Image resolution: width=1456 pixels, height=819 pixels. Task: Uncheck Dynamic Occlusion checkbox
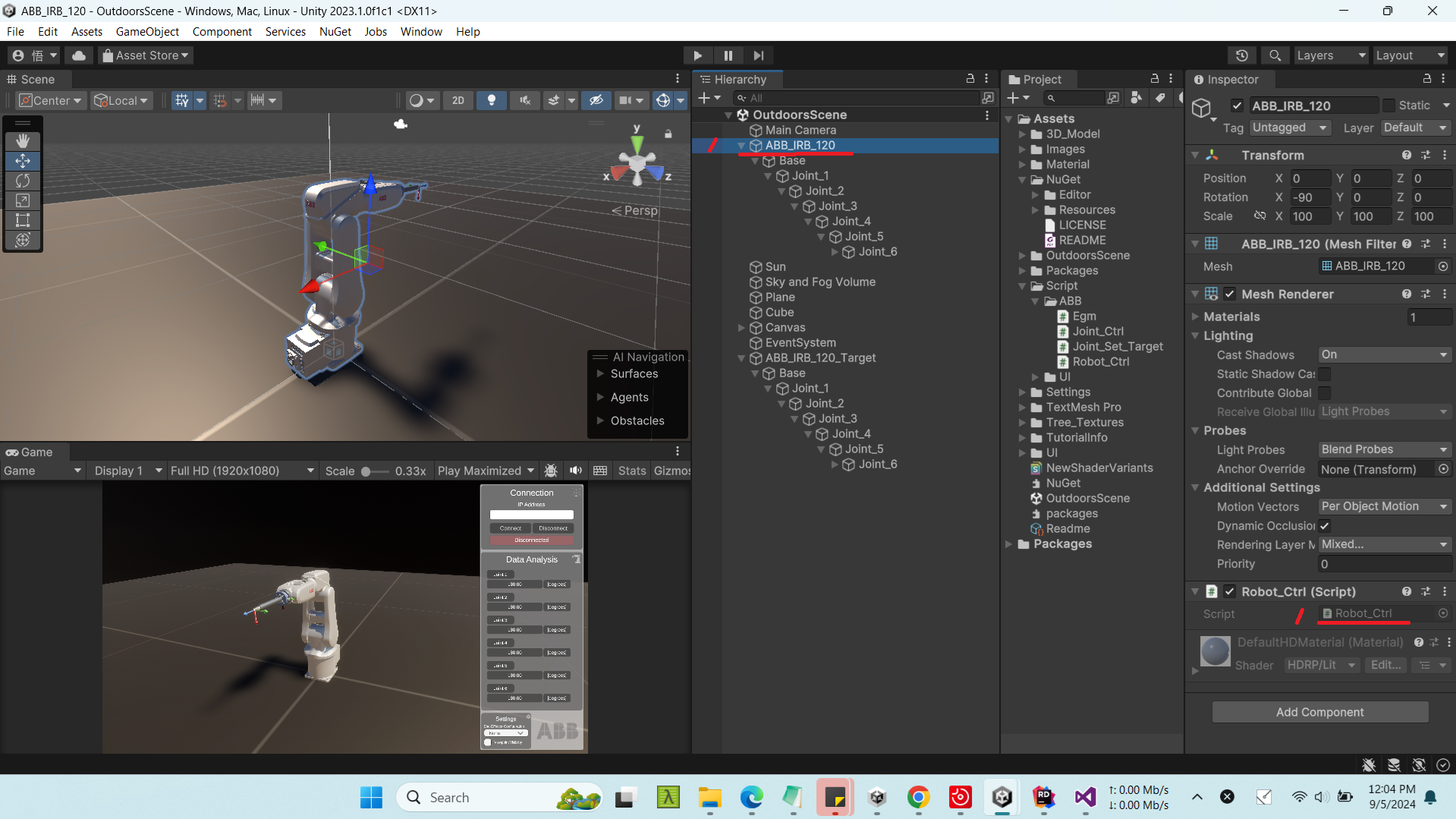(1325, 526)
